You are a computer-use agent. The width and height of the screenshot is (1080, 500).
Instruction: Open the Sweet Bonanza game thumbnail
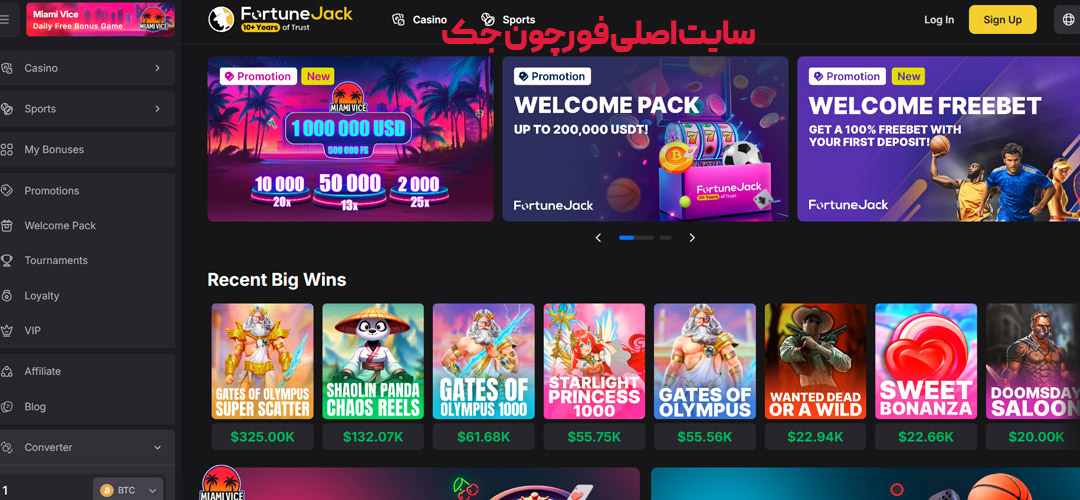[926, 362]
